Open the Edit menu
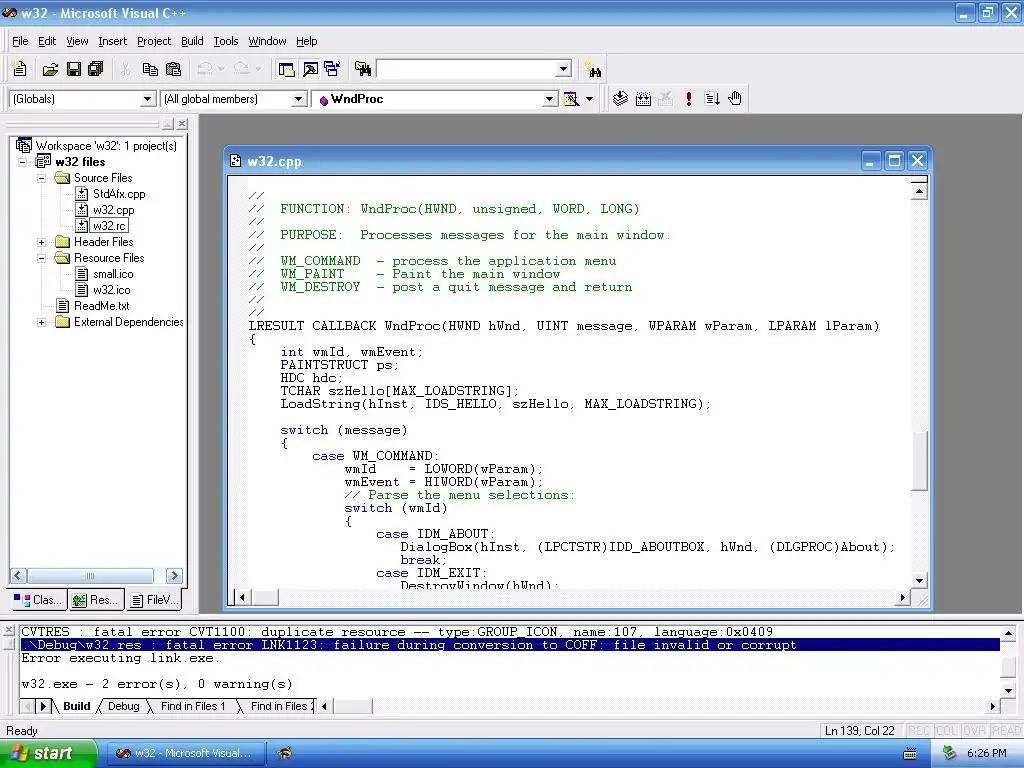 click(x=47, y=41)
